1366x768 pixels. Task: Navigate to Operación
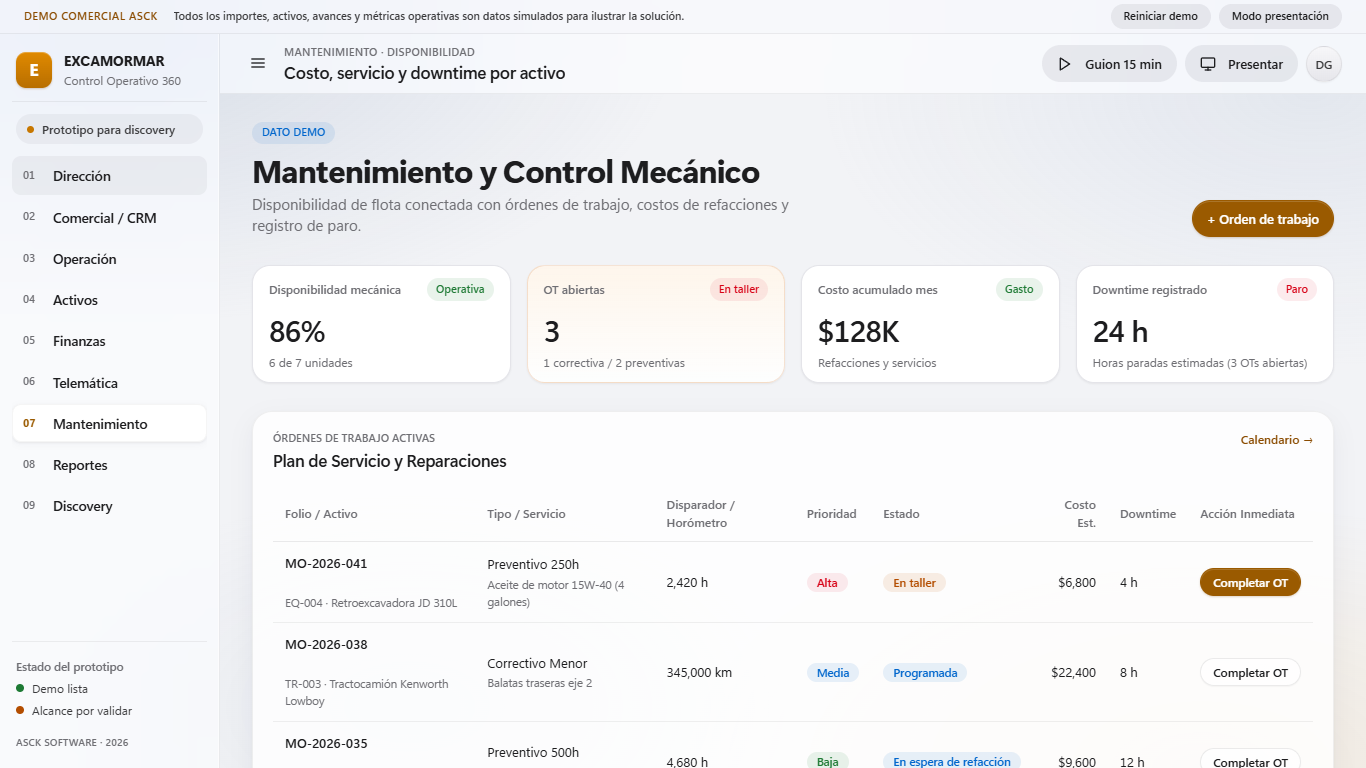pyautogui.click(x=109, y=259)
